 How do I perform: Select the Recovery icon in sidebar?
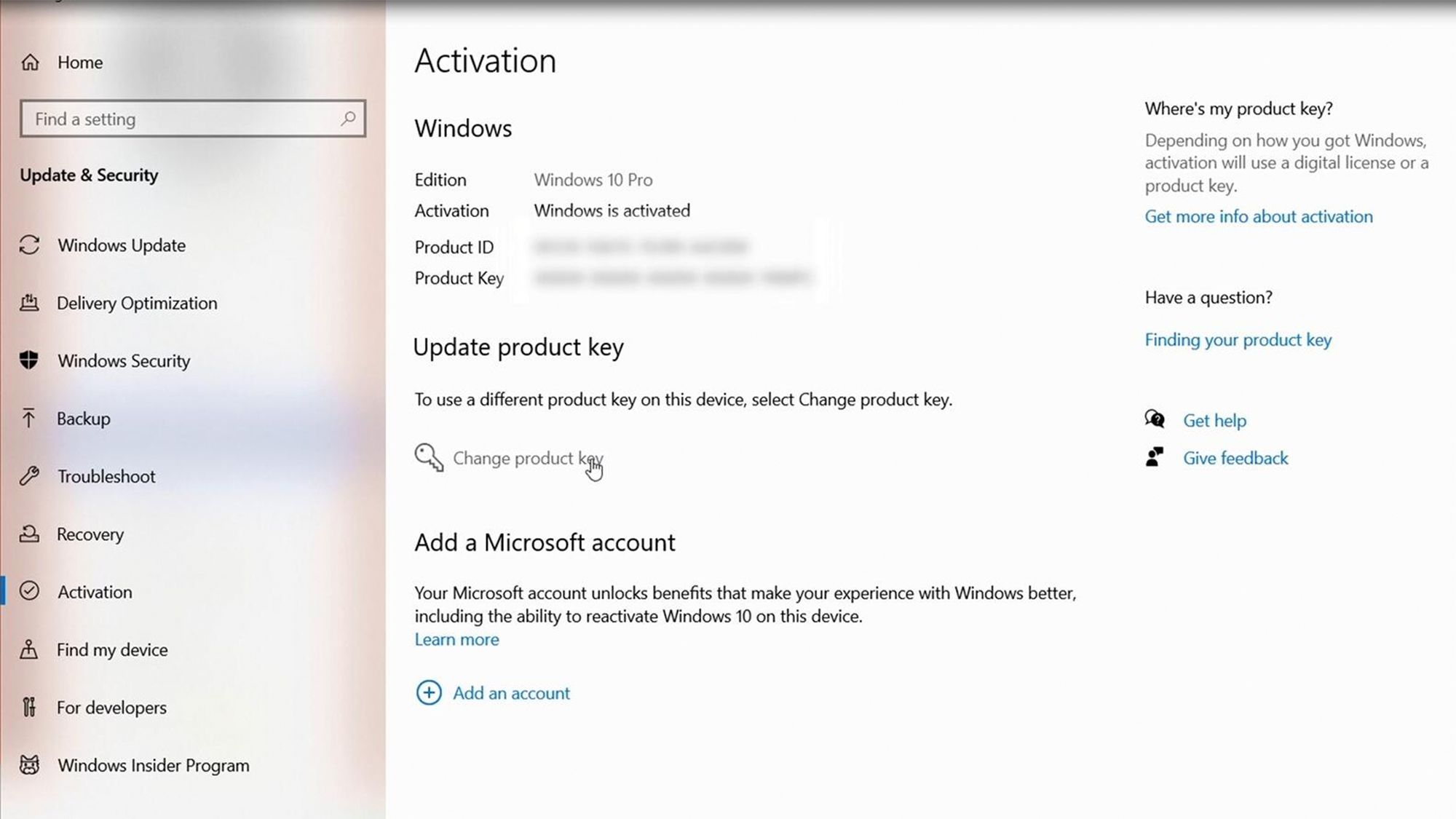pos(29,533)
